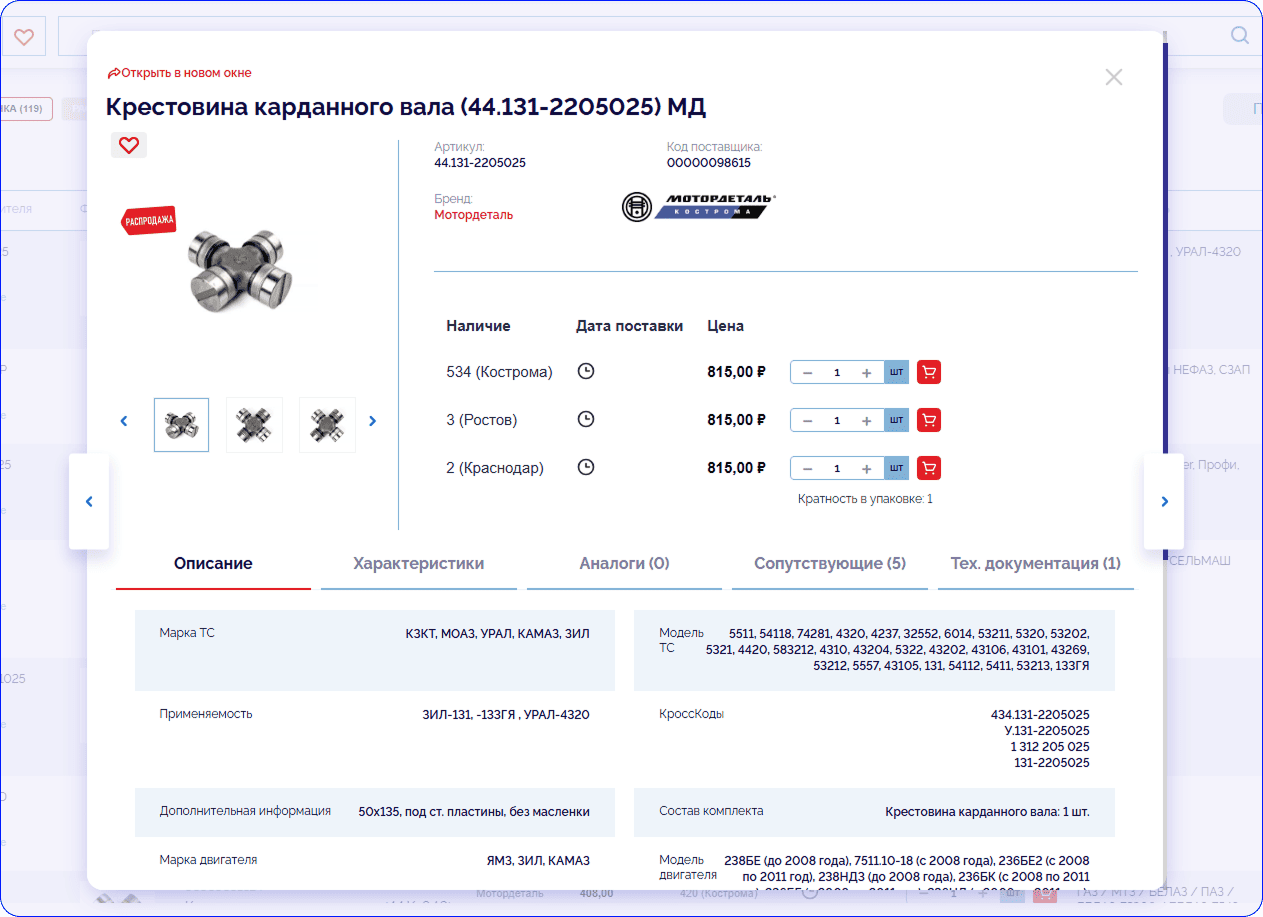
Task: Open wishlist heart icon in page header
Action: click(x=24, y=37)
